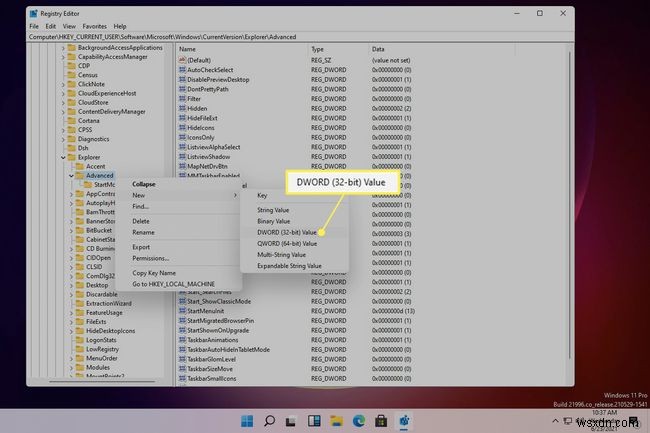Click the Registry Editor title icon
The height and width of the screenshot is (433, 650).
[x=34, y=14]
